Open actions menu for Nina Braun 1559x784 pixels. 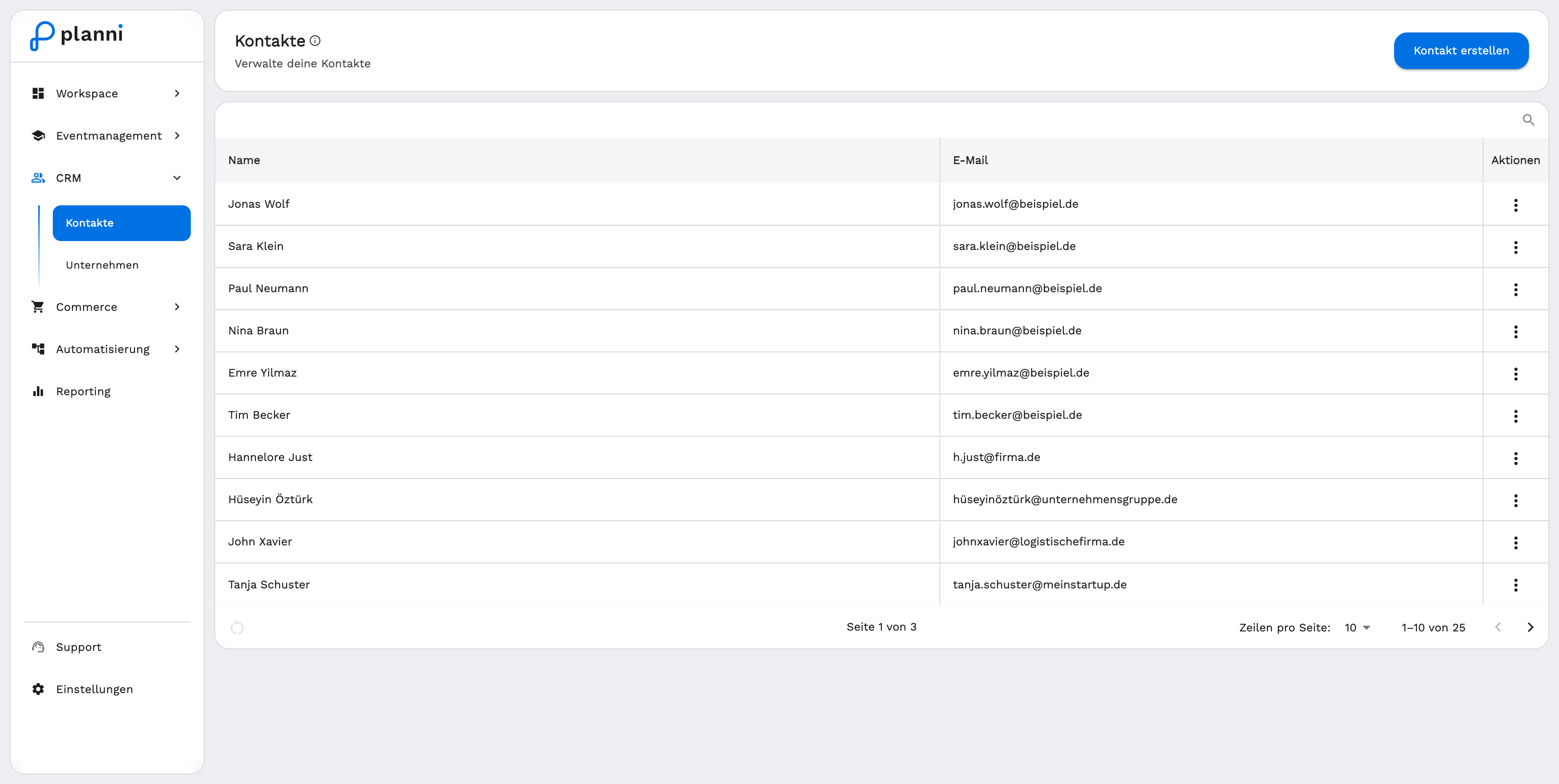tap(1516, 332)
